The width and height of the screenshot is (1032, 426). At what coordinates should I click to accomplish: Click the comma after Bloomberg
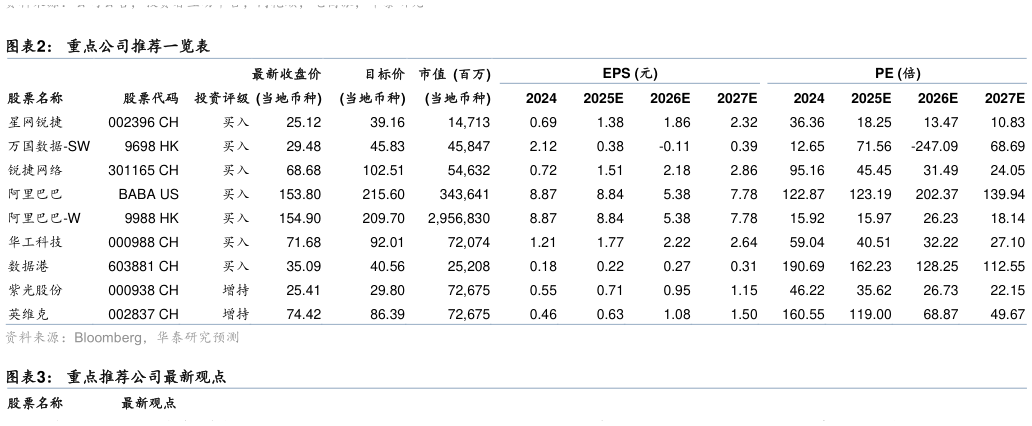(147, 340)
